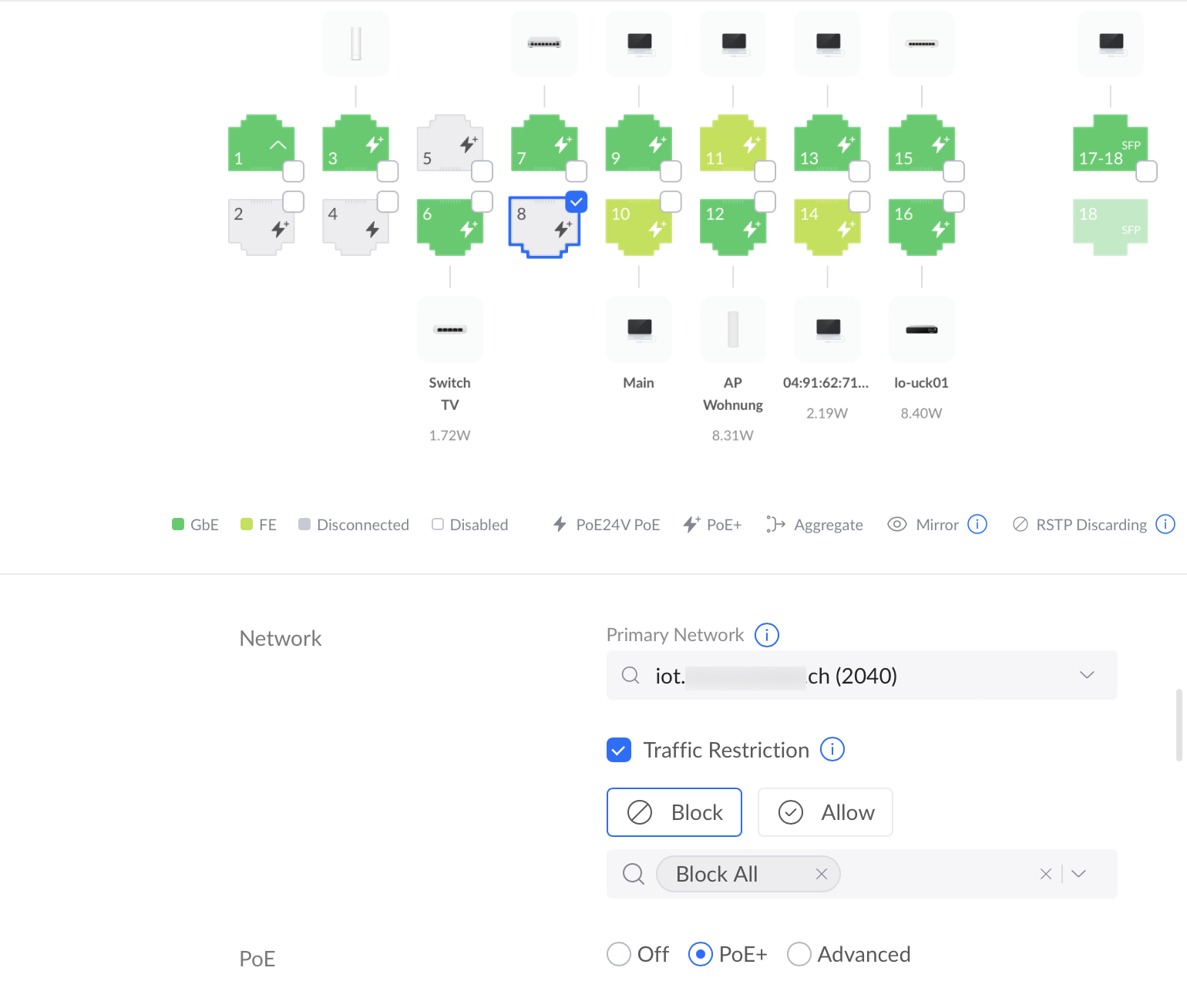Open the traffic restriction list dropdown arrow
The width and height of the screenshot is (1187, 1008).
(1078, 874)
